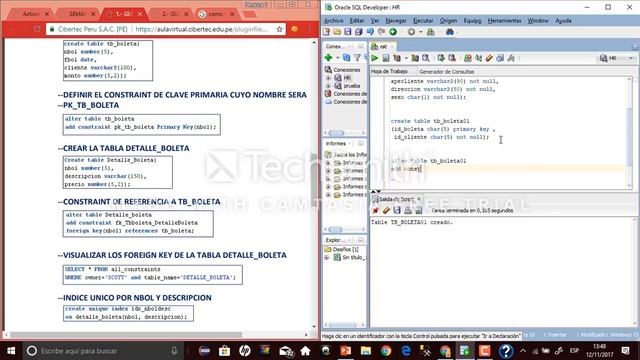The image size is (640, 360).
Task: Add new connection with green plus icon
Action: (x=328, y=58)
